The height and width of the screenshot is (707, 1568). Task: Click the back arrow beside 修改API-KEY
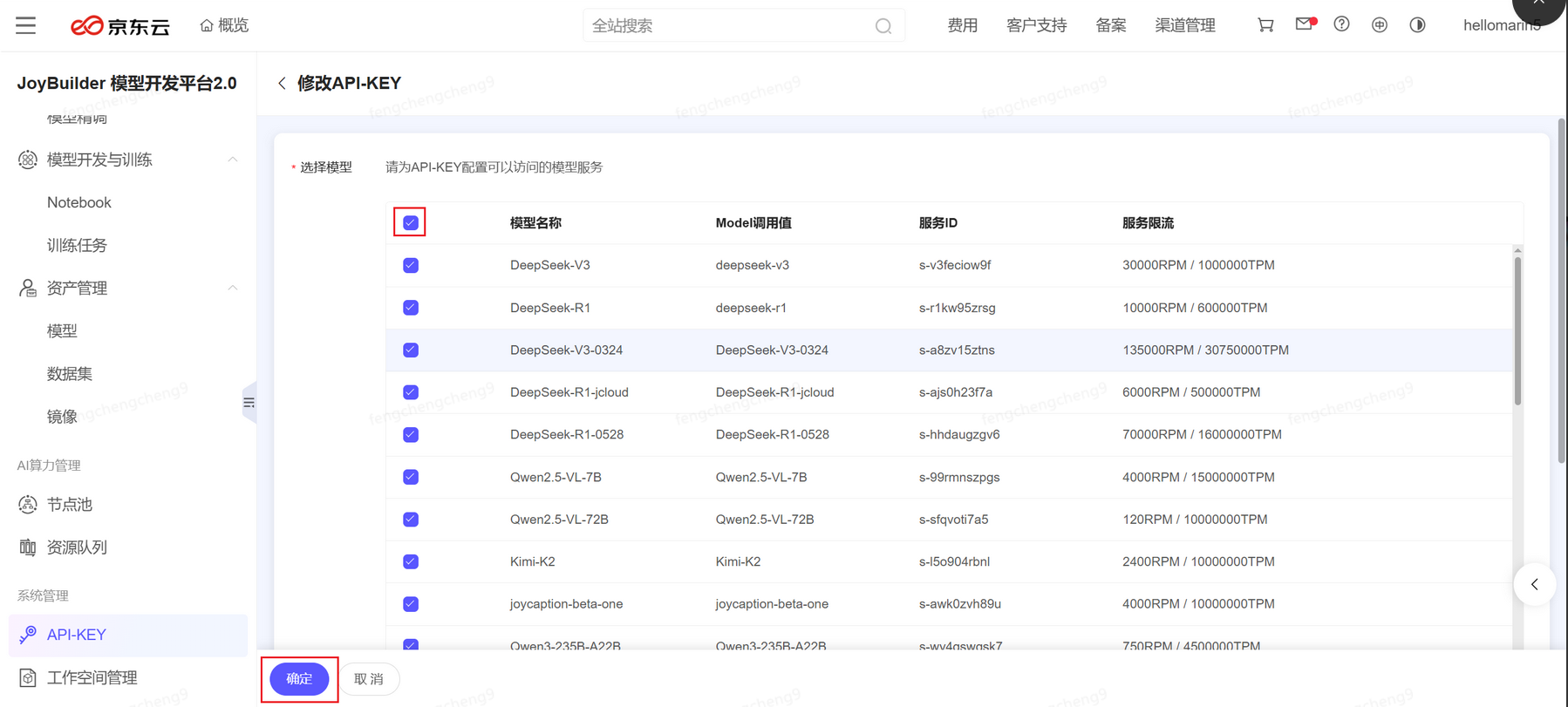pyautogui.click(x=282, y=84)
